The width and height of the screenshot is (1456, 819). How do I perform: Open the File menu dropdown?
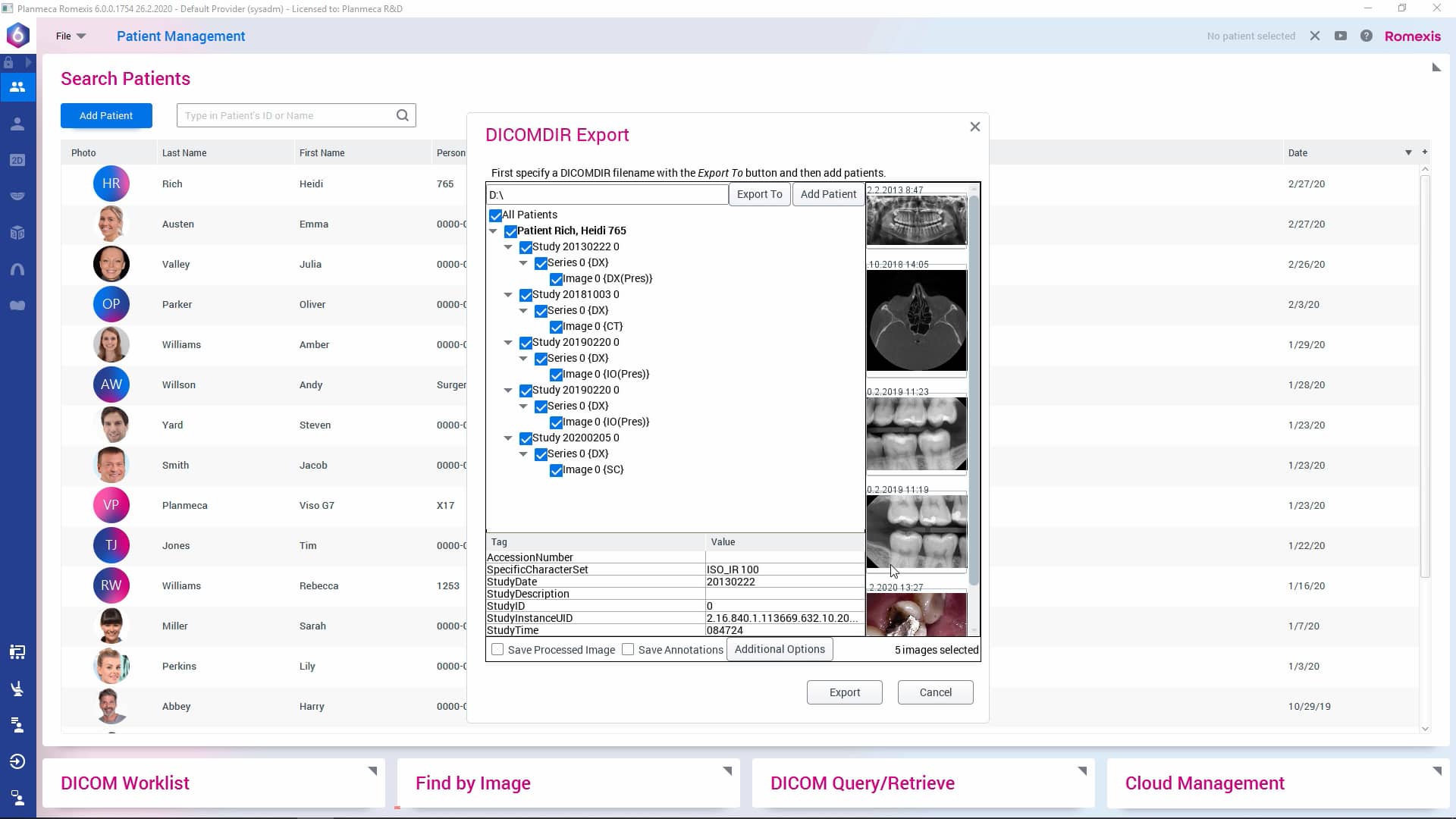point(69,36)
